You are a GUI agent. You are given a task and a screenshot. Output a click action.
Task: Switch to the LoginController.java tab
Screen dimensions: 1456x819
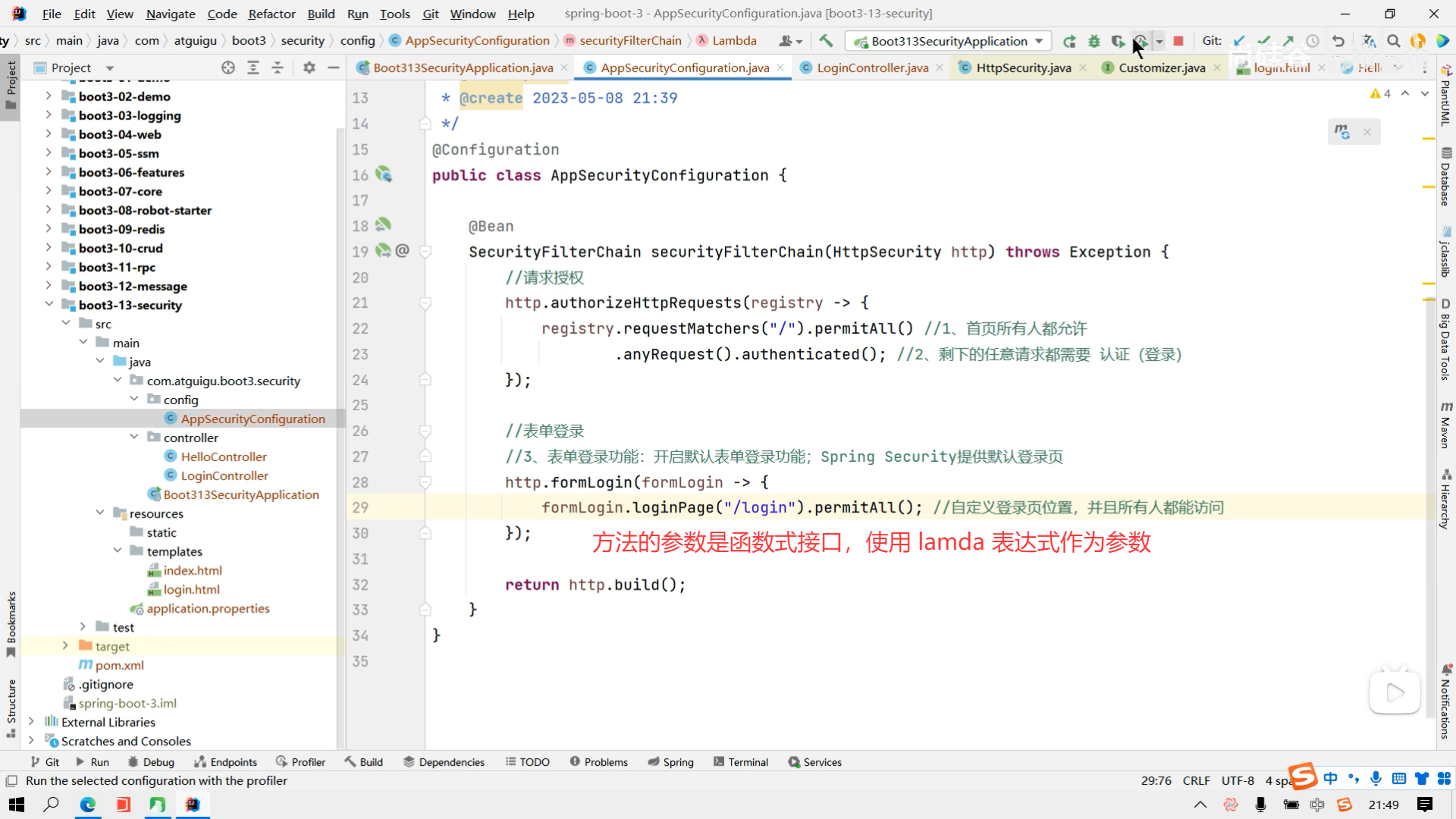872,67
